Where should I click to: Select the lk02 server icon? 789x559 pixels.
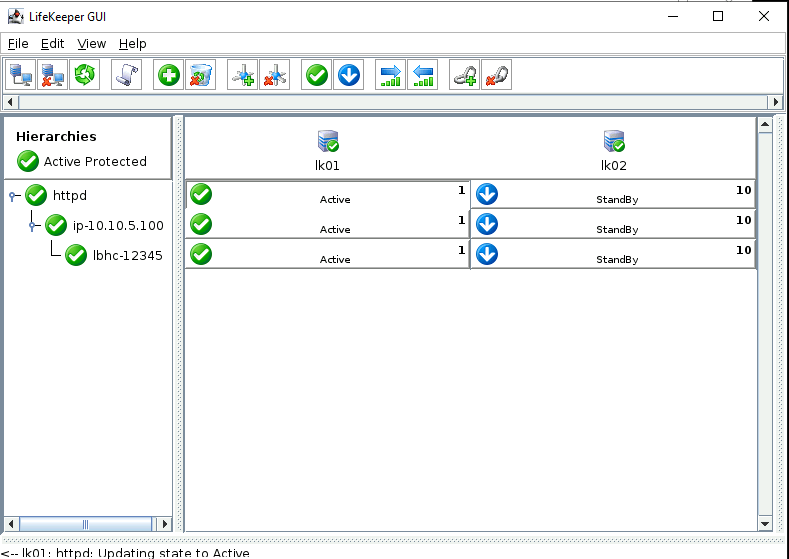point(614,141)
